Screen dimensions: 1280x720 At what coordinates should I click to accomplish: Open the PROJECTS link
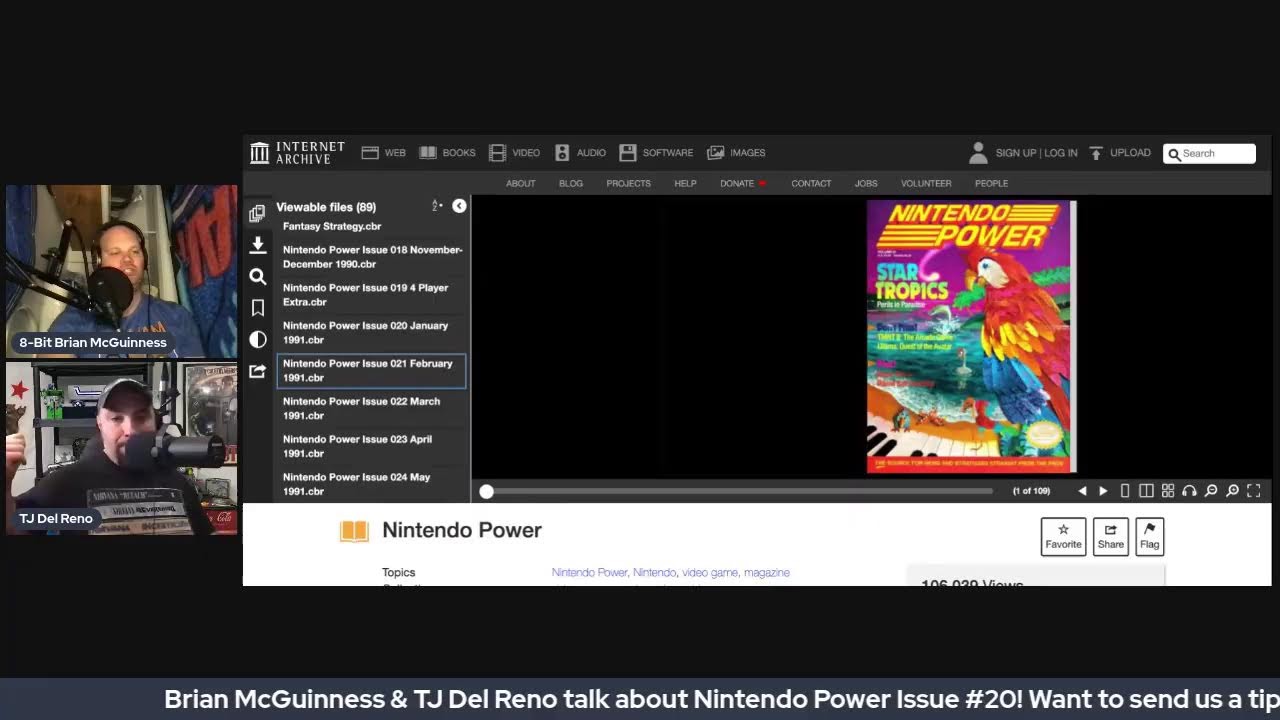(x=628, y=183)
